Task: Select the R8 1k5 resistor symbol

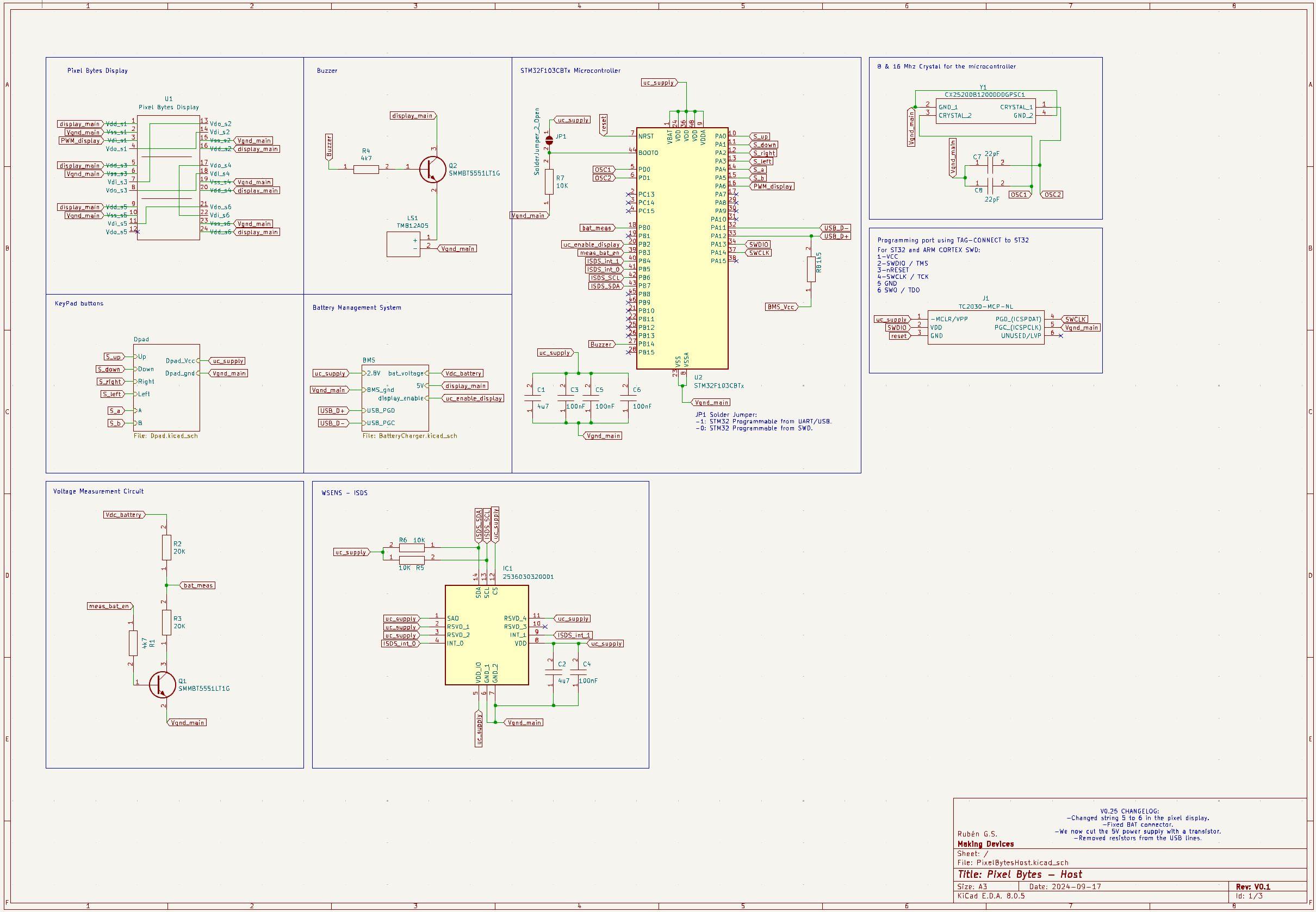Action: pyautogui.click(x=811, y=269)
